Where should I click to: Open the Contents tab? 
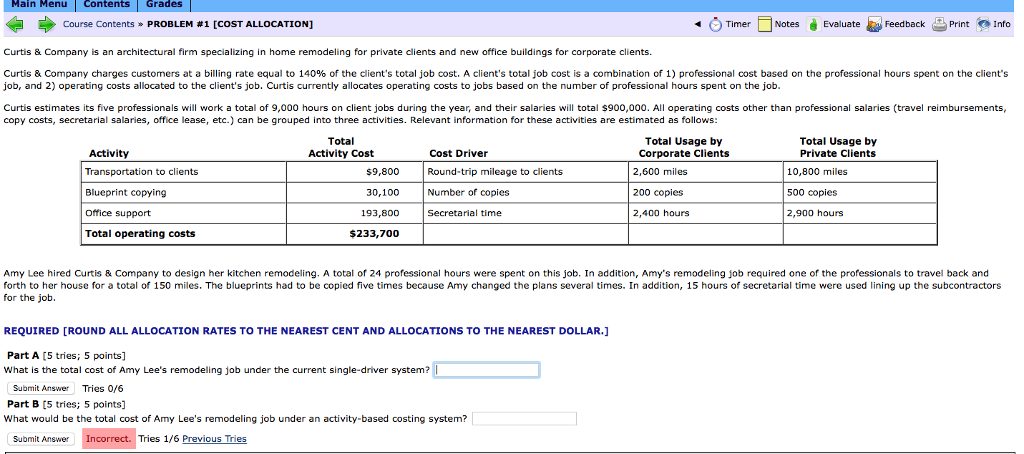107,5
